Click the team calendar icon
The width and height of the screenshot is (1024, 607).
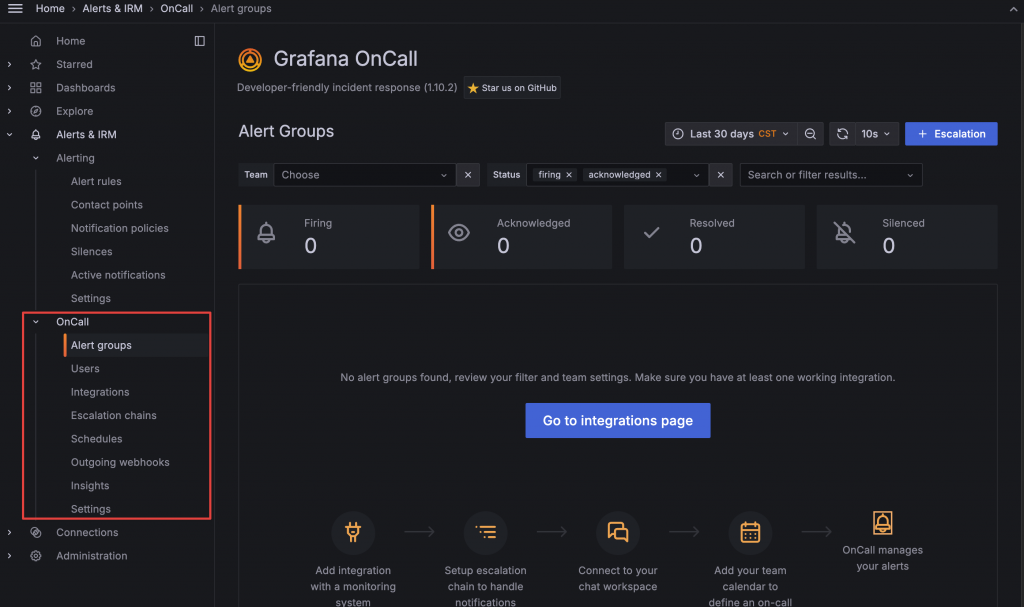pyautogui.click(x=750, y=533)
